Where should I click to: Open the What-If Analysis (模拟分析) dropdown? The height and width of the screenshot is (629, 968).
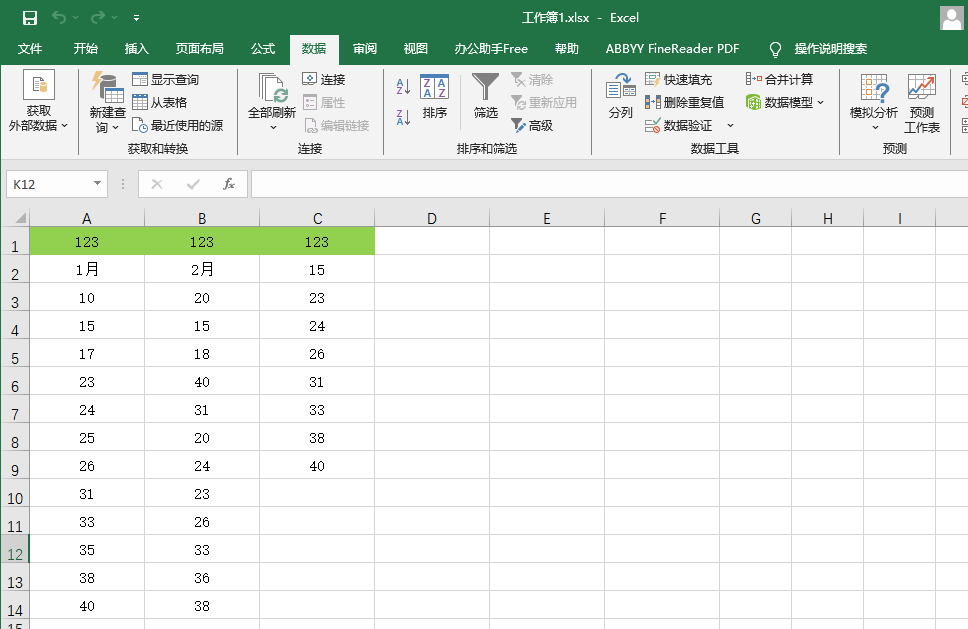point(874,103)
